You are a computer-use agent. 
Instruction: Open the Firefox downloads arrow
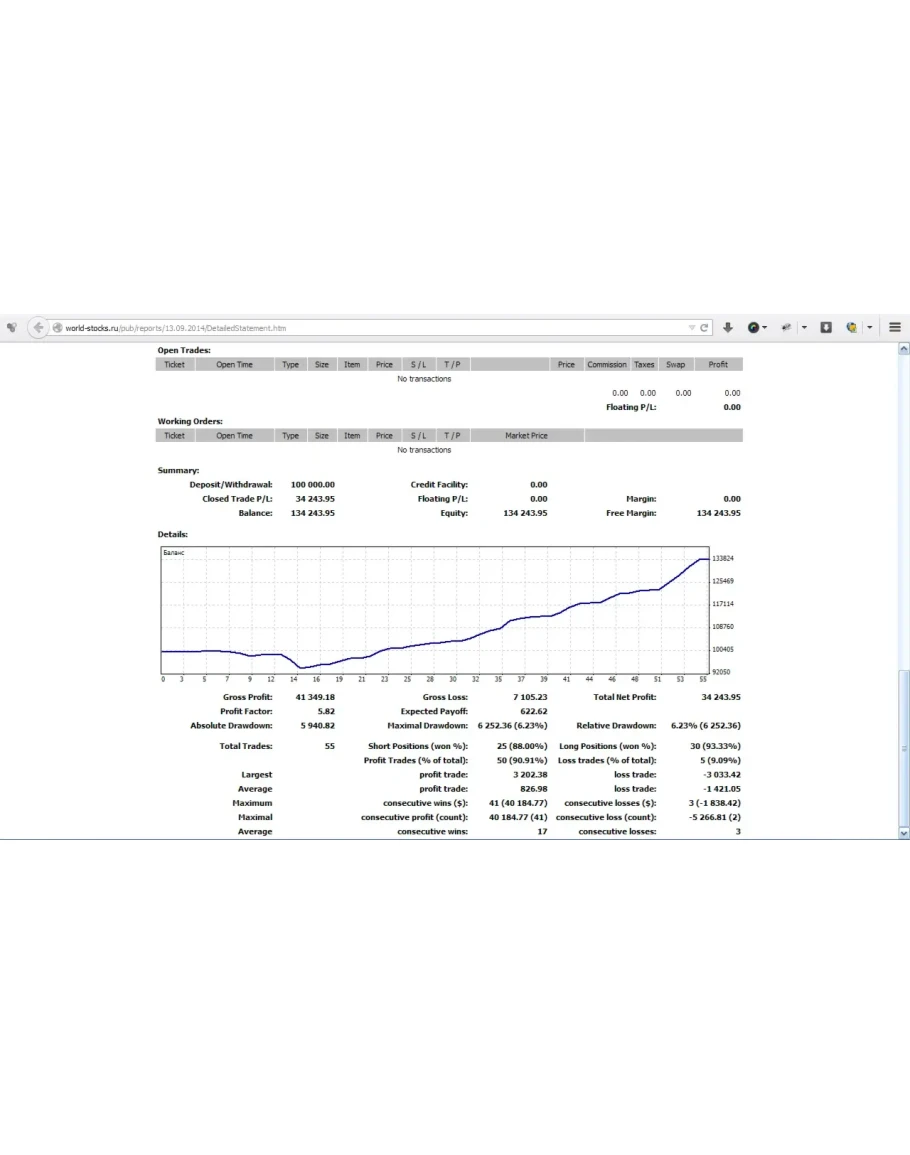(728, 328)
